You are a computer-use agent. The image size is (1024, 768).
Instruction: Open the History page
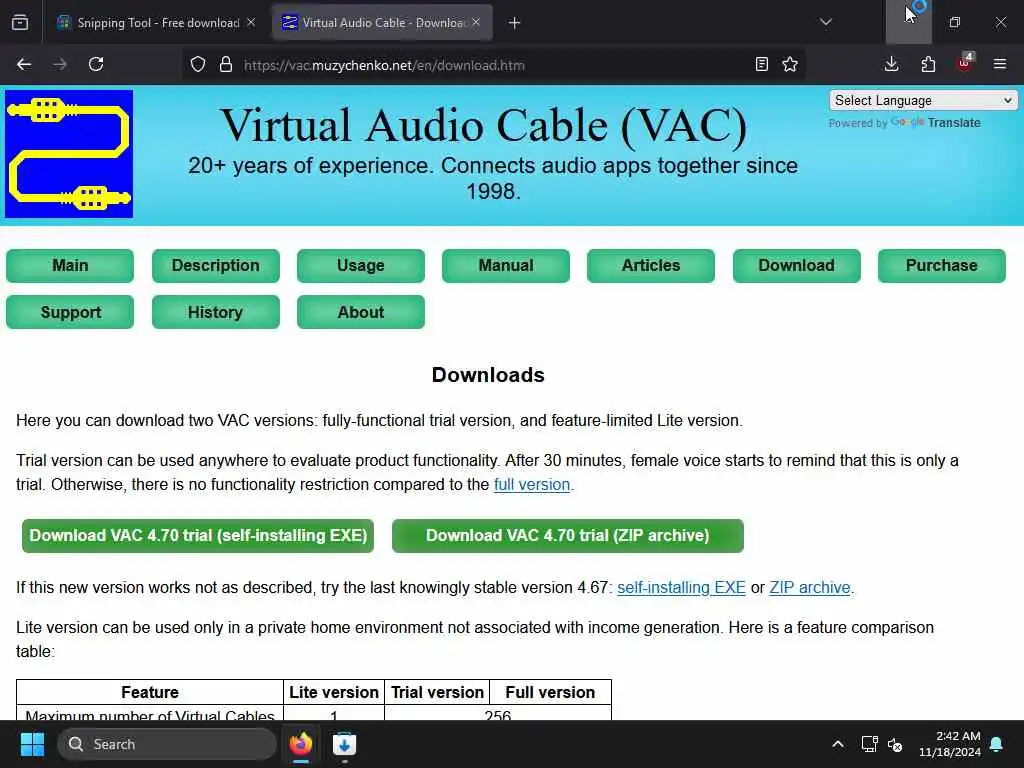point(216,312)
